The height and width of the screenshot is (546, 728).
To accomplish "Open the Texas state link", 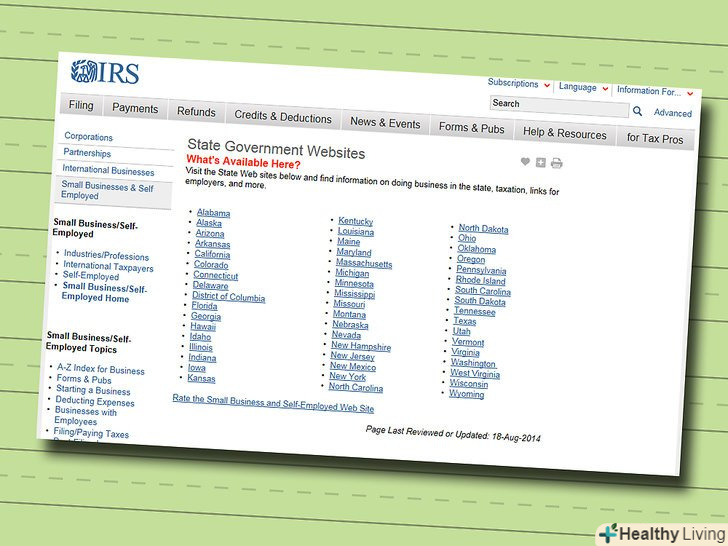I will 464,321.
